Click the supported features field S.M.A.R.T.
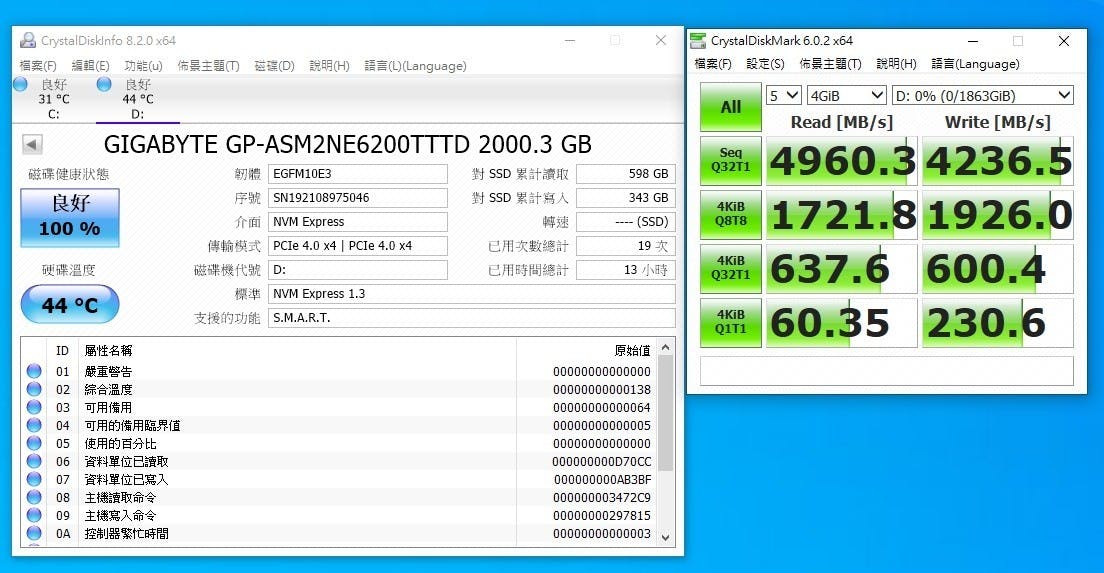 point(472,317)
